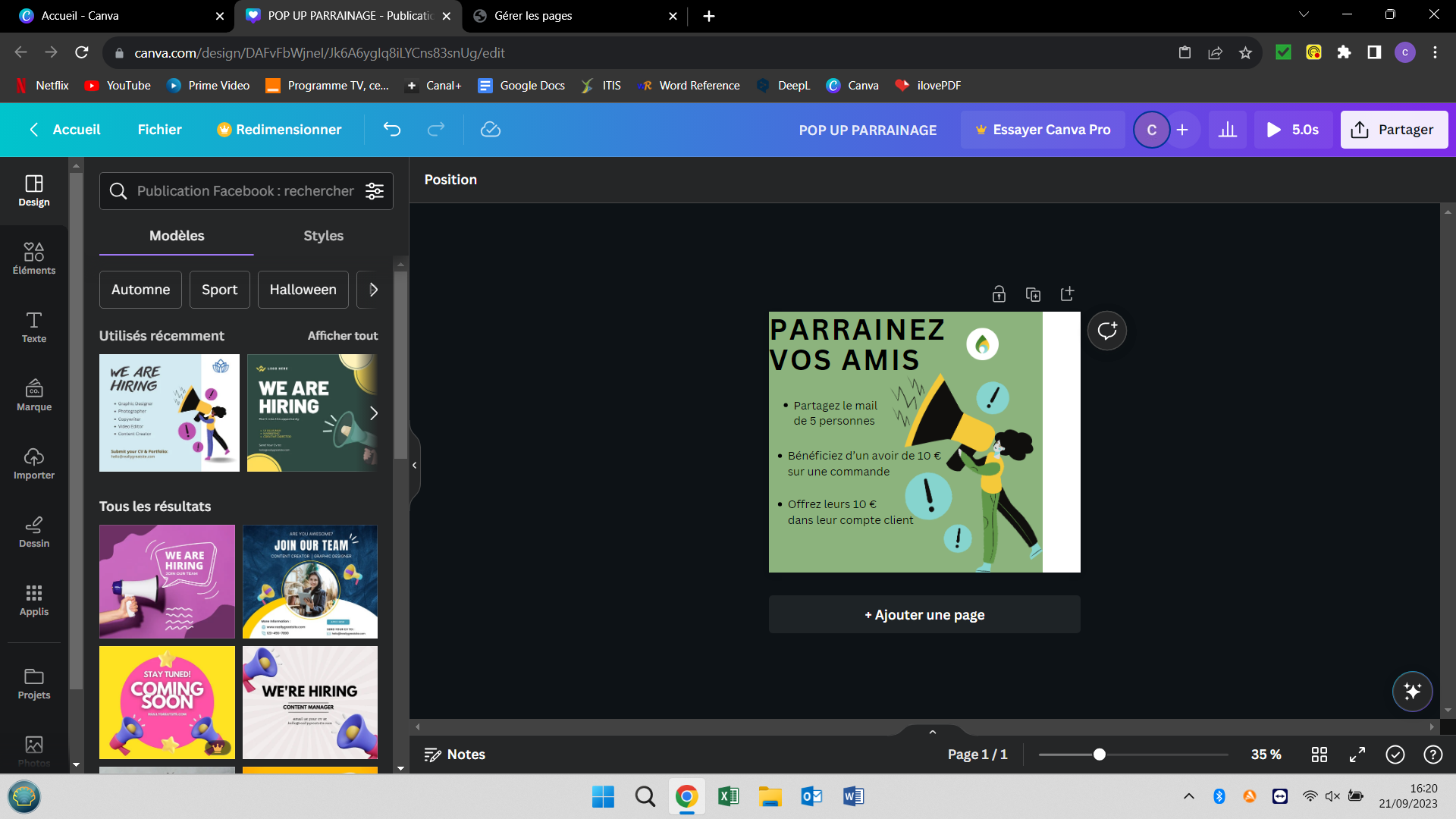Click Ajouter une page button
This screenshot has height=819, width=1456.
click(924, 614)
